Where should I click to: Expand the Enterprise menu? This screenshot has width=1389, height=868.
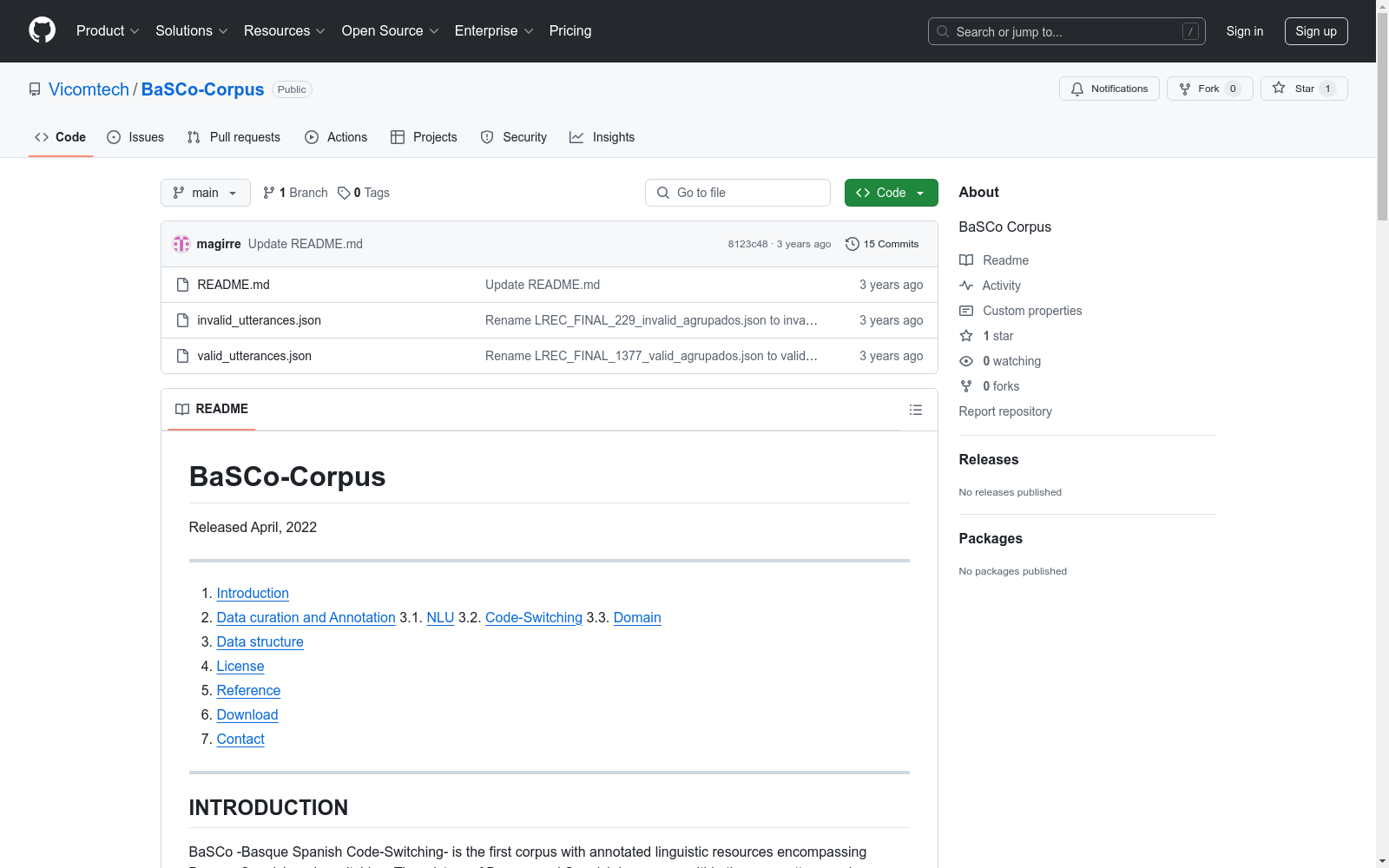coord(494,31)
